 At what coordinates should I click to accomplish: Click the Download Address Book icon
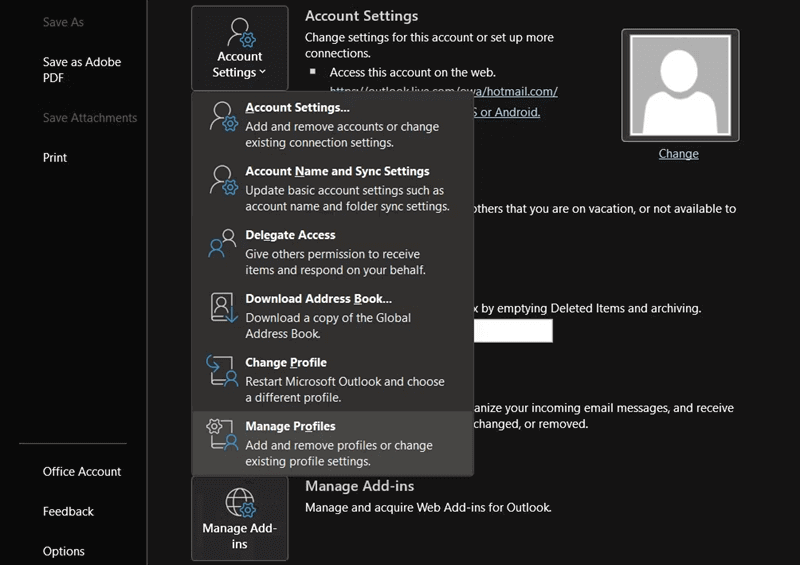pos(223,308)
